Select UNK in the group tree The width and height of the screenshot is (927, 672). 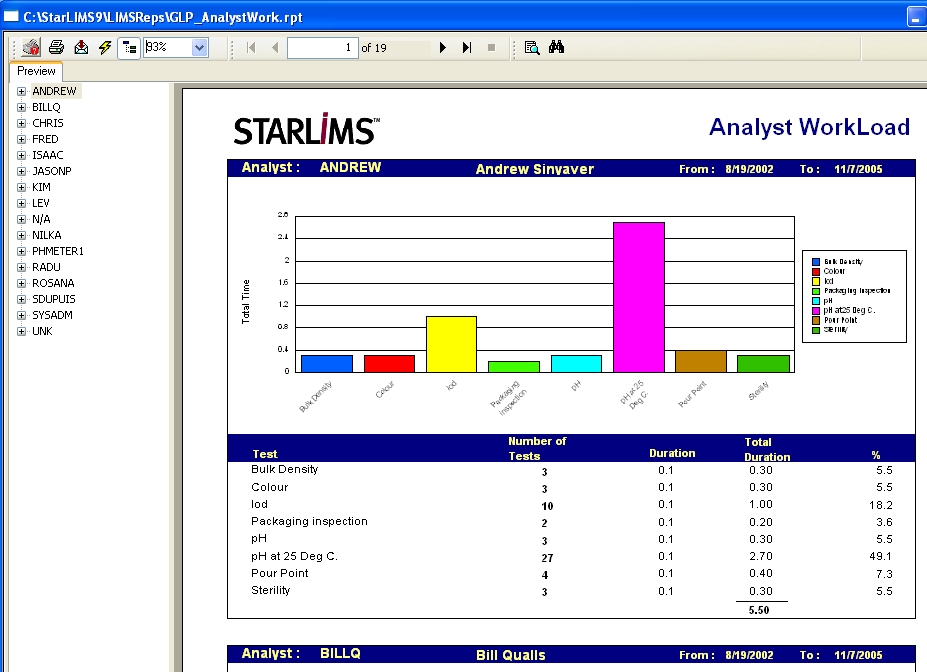tap(42, 331)
